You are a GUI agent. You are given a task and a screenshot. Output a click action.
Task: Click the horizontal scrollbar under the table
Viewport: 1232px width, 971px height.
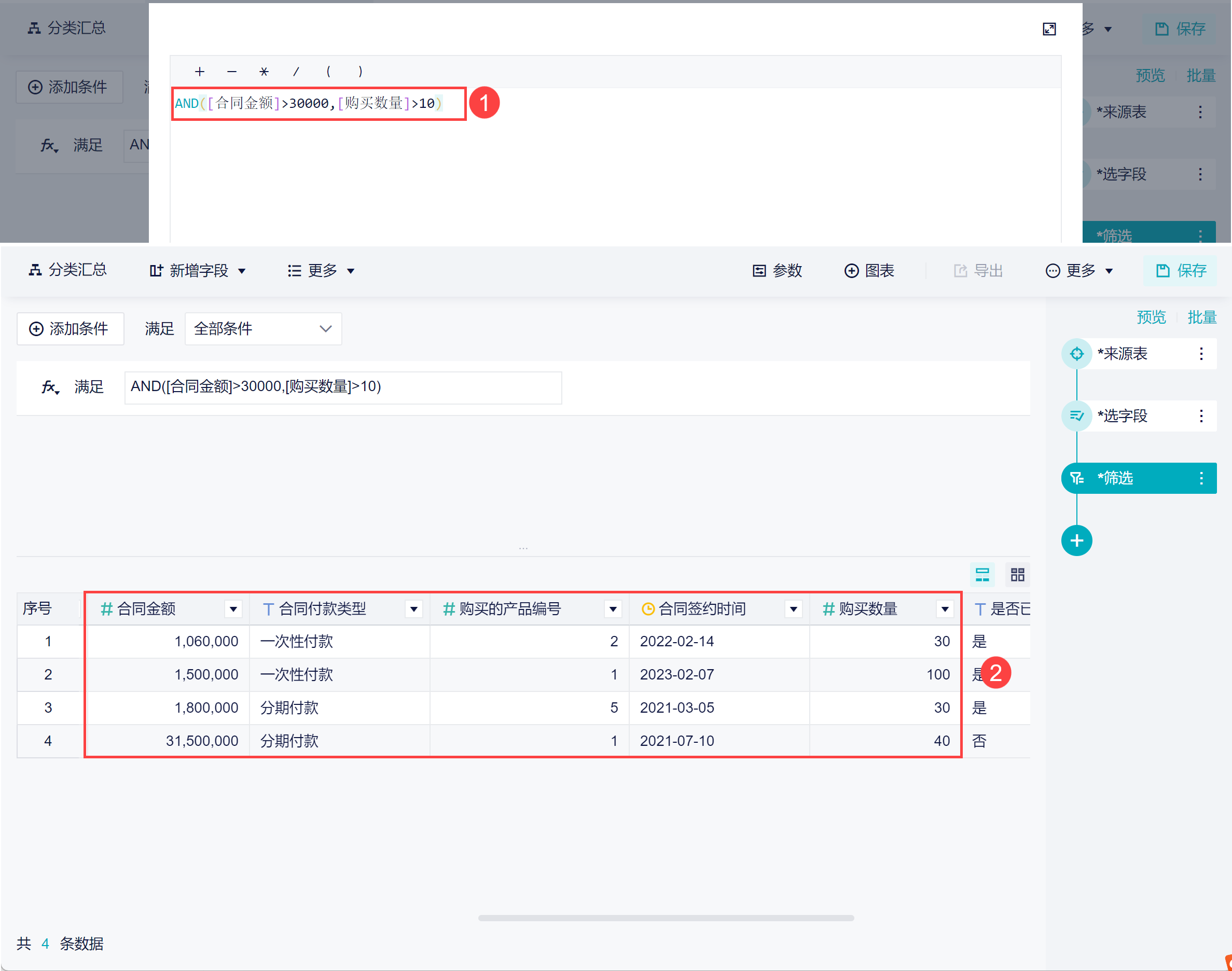pyautogui.click(x=665, y=918)
